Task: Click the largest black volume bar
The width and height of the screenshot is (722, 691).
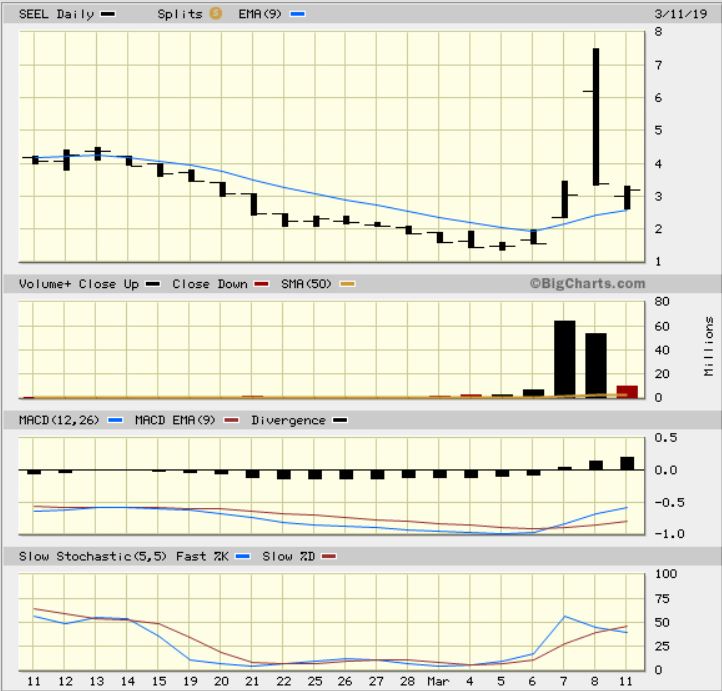Action: pyautogui.click(x=564, y=358)
